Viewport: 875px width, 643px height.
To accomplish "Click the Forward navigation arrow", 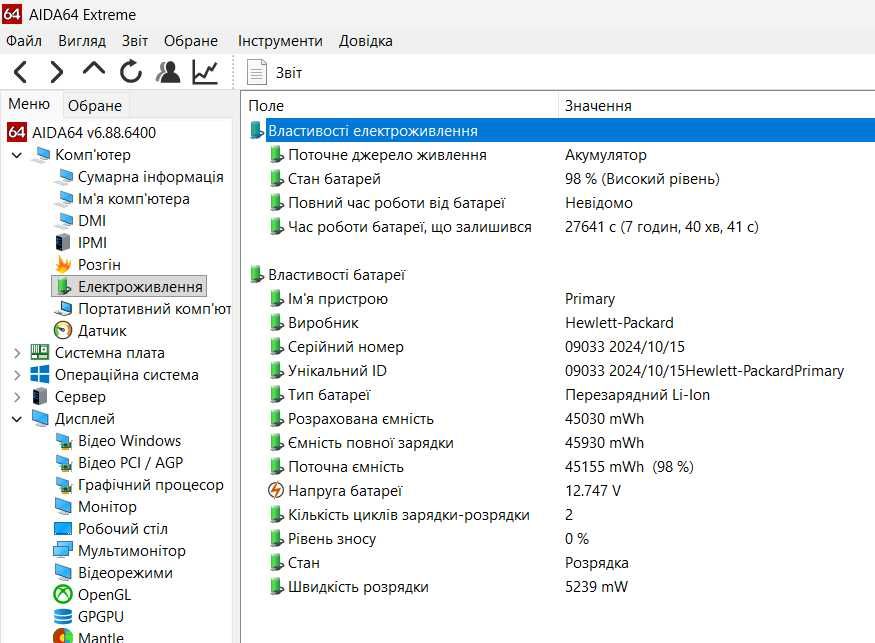I will [x=57, y=72].
